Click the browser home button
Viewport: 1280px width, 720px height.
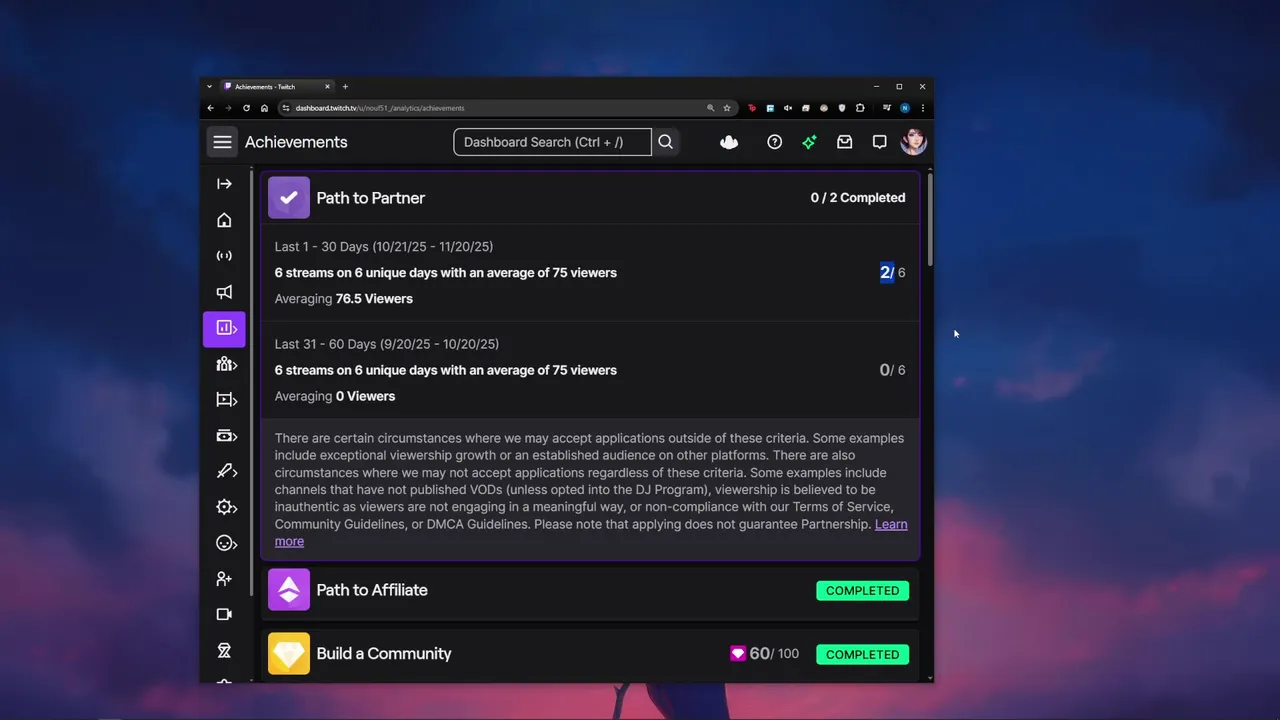[264, 108]
